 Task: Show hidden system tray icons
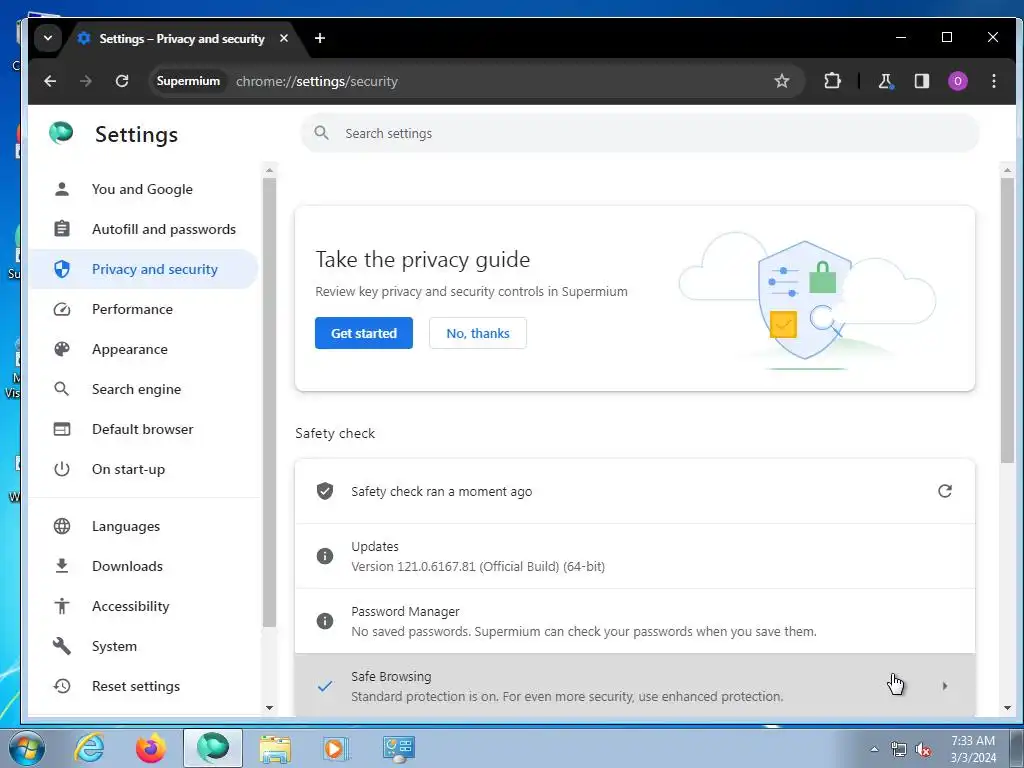pos(874,749)
